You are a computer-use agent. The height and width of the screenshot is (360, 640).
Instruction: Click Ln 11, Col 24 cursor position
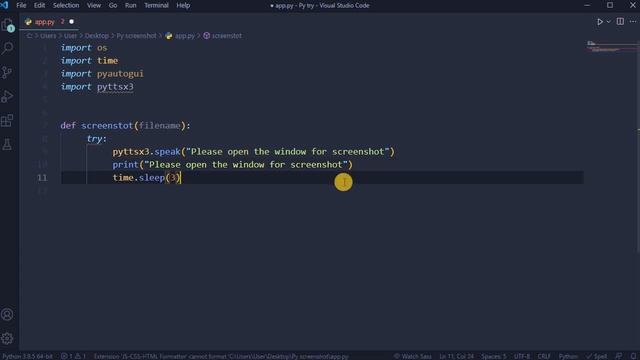pyautogui.click(x=456, y=356)
